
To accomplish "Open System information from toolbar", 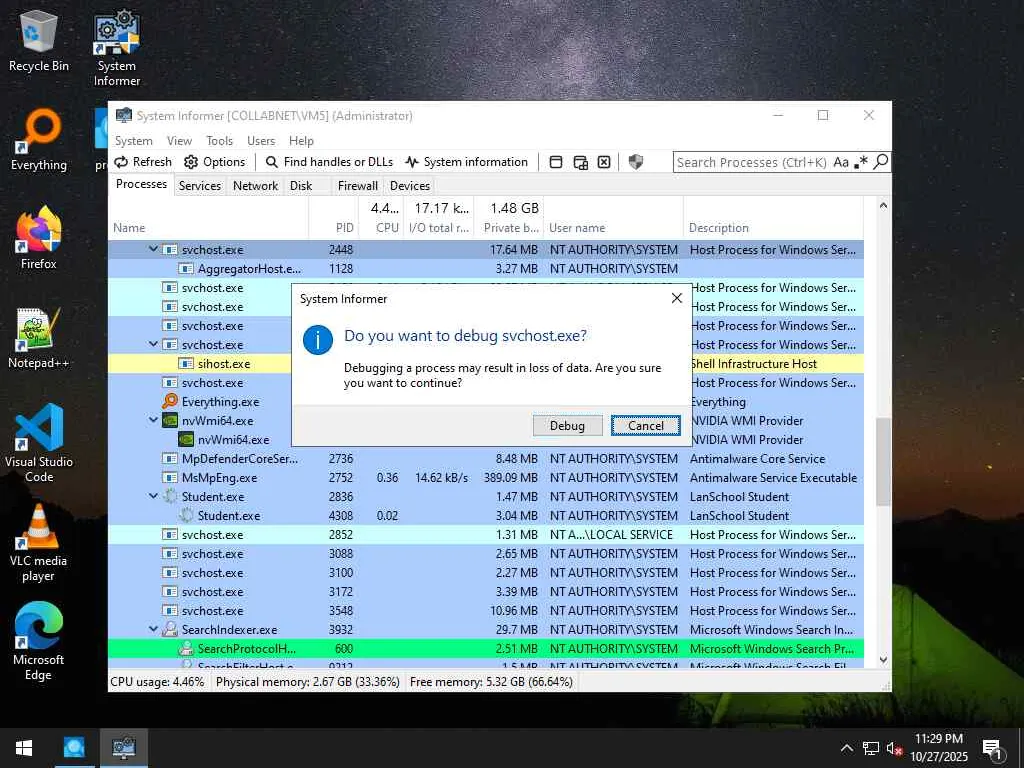I will (x=466, y=162).
